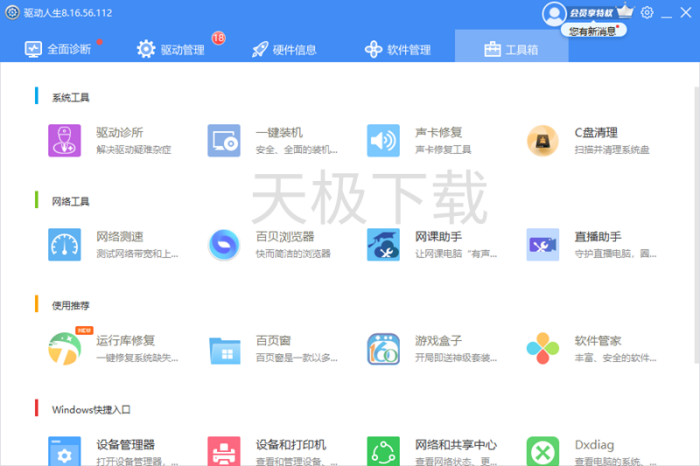This screenshot has width=700, height=466.
Task: Click the red 18 update badge
Action: click(x=218, y=38)
